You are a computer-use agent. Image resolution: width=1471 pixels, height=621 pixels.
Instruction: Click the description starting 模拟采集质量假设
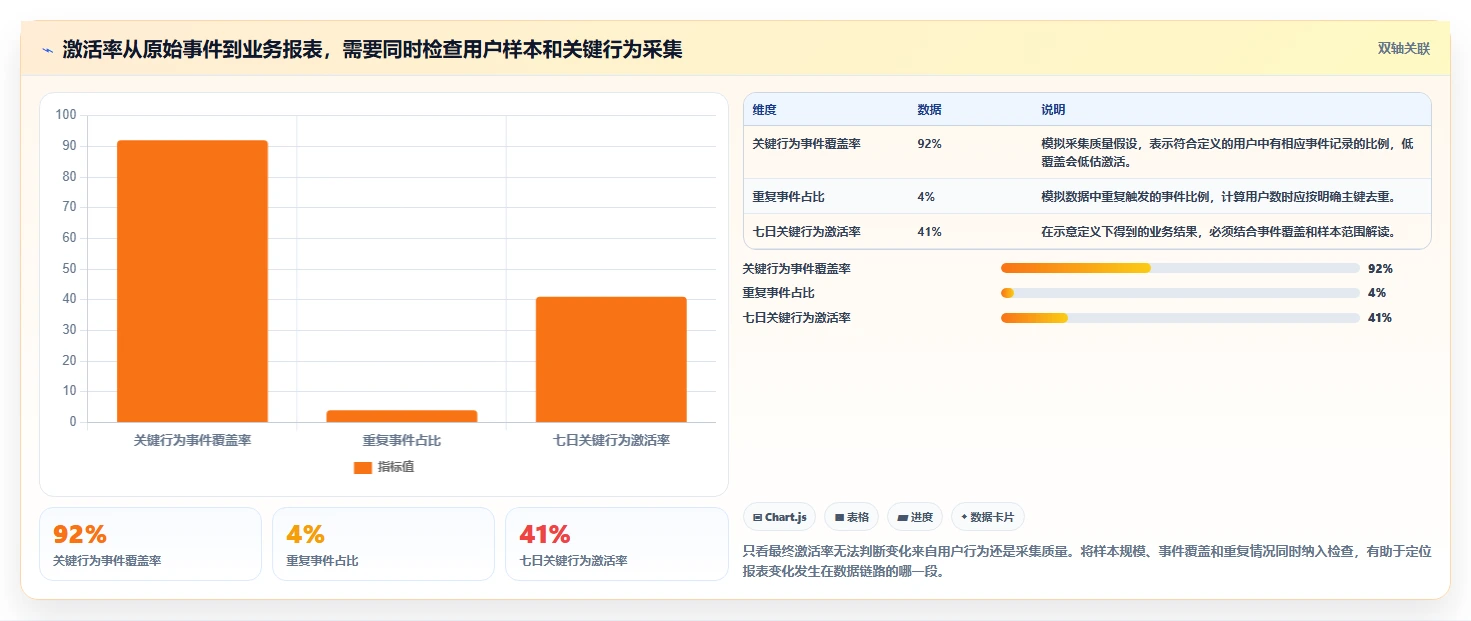(1228, 152)
